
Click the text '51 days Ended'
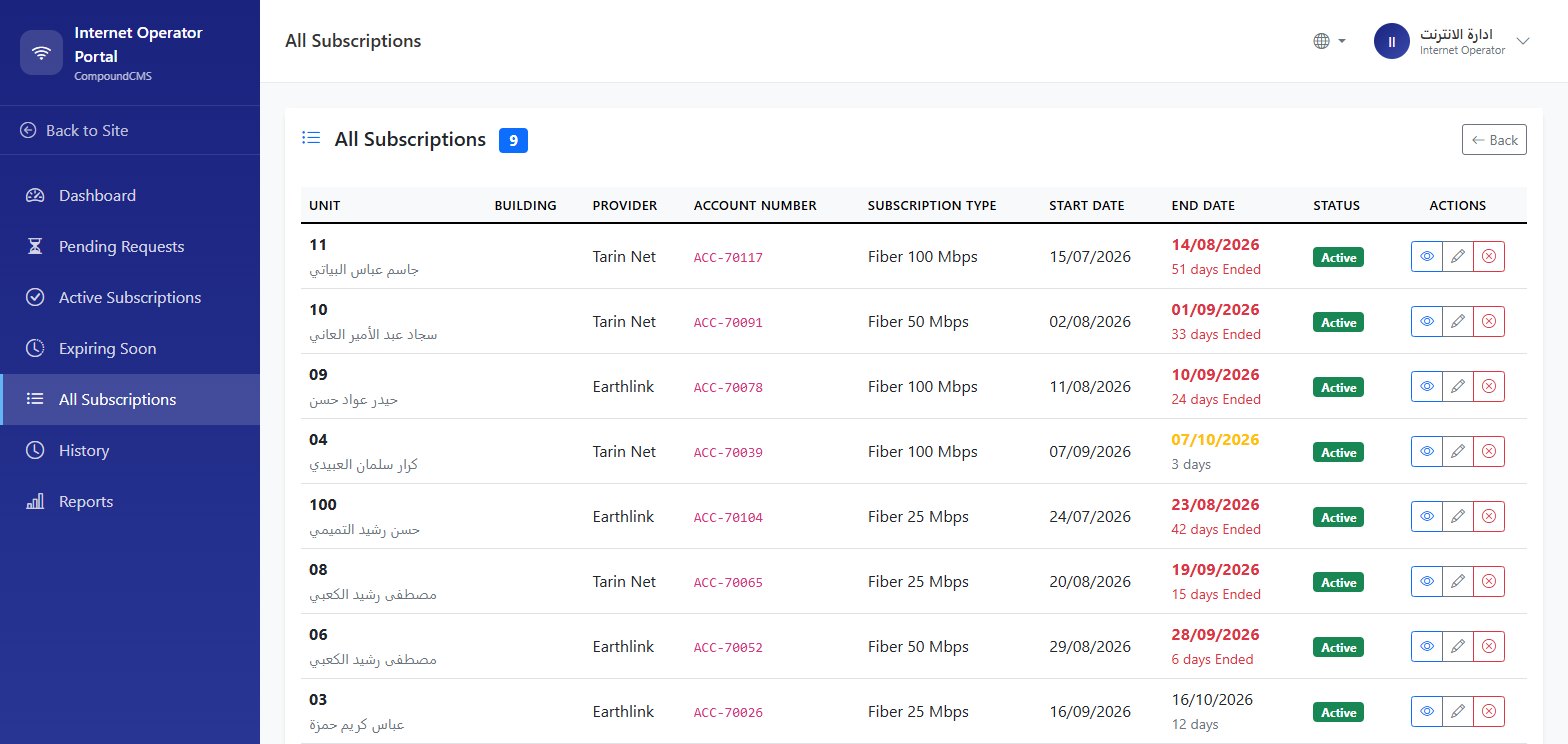point(1216,269)
